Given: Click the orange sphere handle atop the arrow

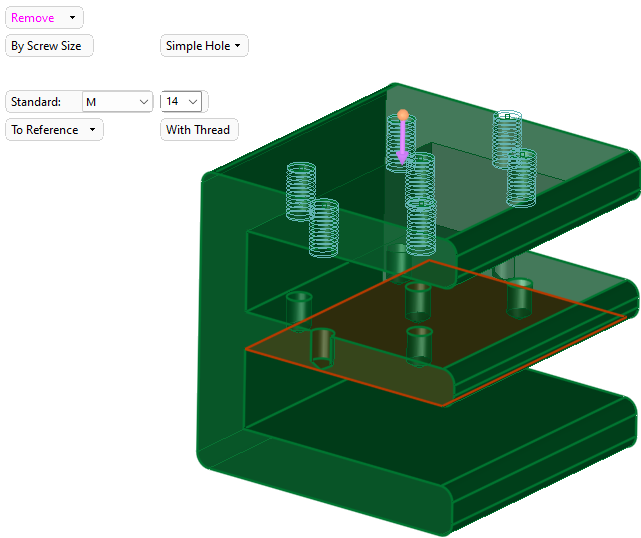Looking at the screenshot, I should click(x=402, y=116).
